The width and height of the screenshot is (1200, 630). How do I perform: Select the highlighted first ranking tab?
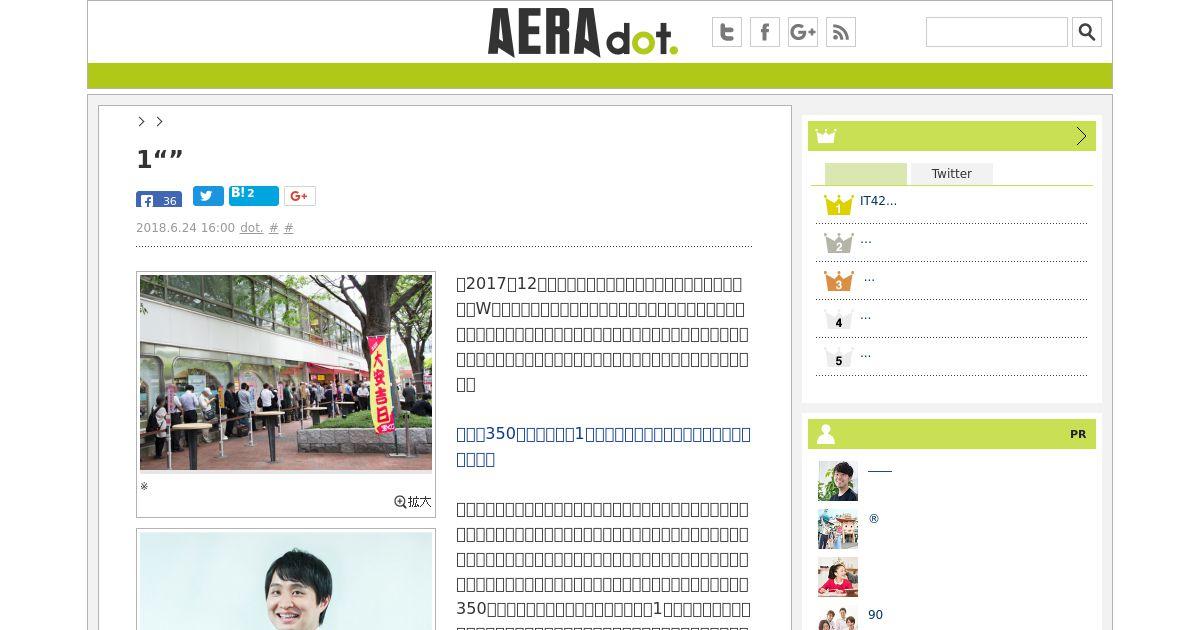coord(866,174)
